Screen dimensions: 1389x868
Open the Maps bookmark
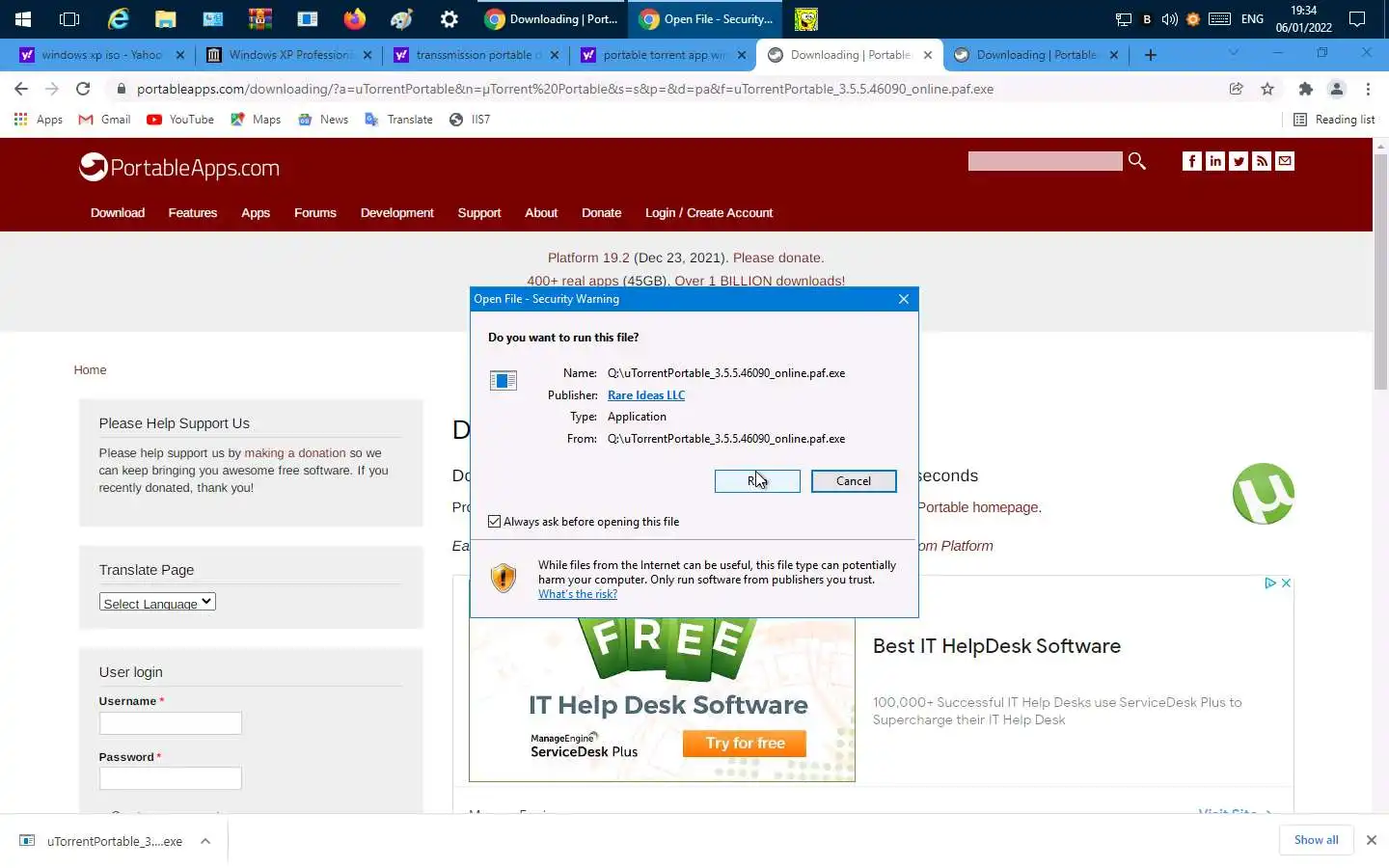pos(256,120)
